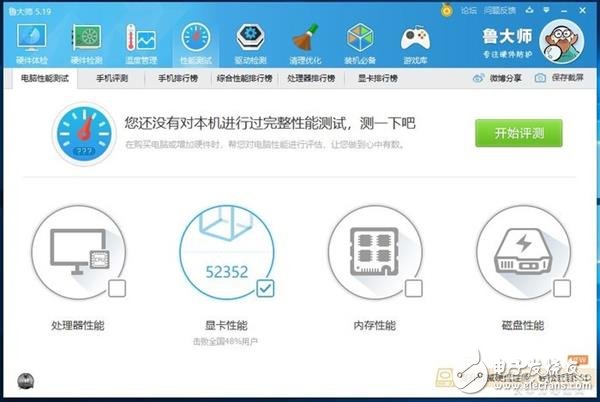Switch to the 电脑性能测试 tab
This screenshot has width=600, height=402.
pyautogui.click(x=45, y=78)
